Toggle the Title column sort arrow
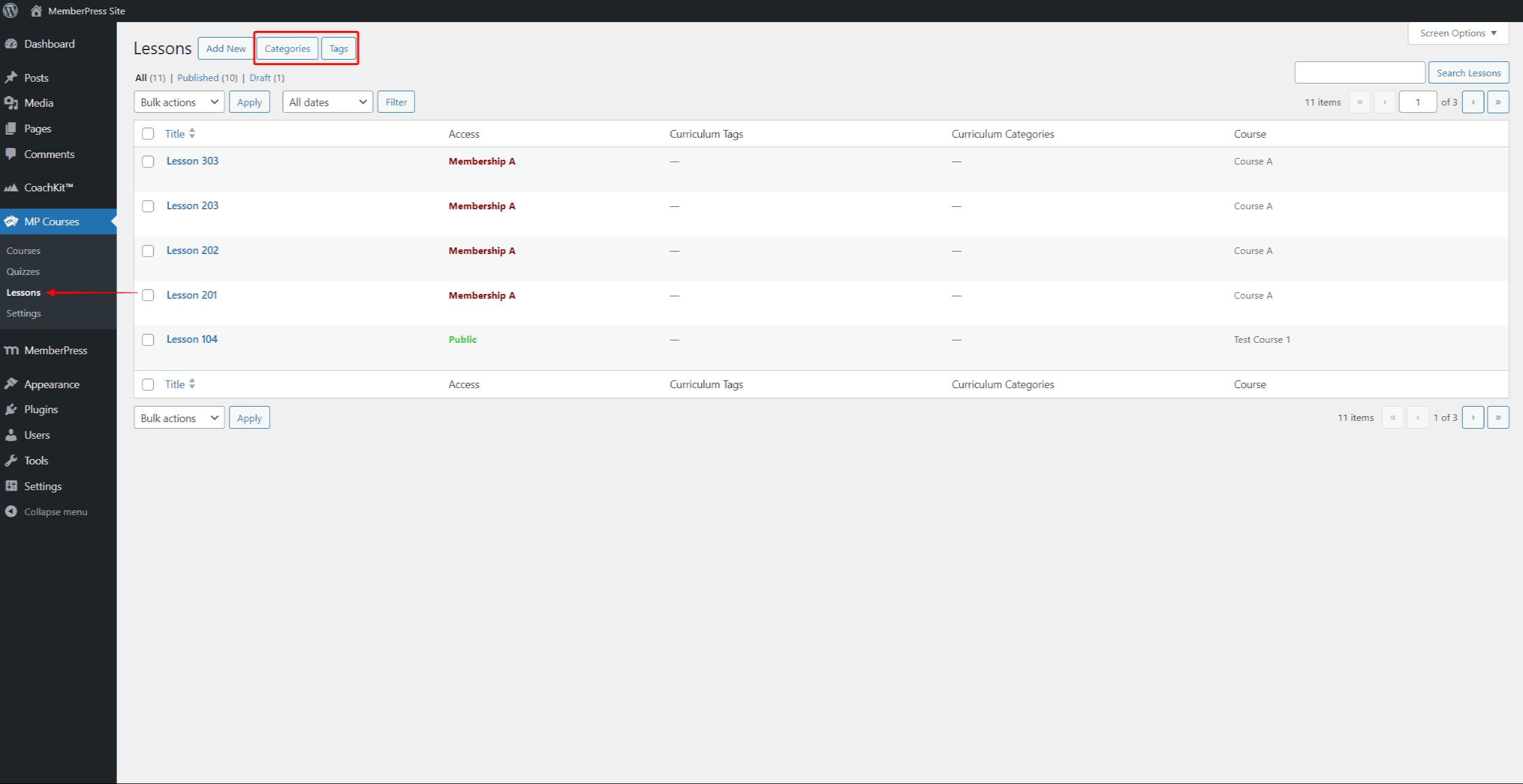This screenshot has width=1523, height=784. pyautogui.click(x=192, y=133)
